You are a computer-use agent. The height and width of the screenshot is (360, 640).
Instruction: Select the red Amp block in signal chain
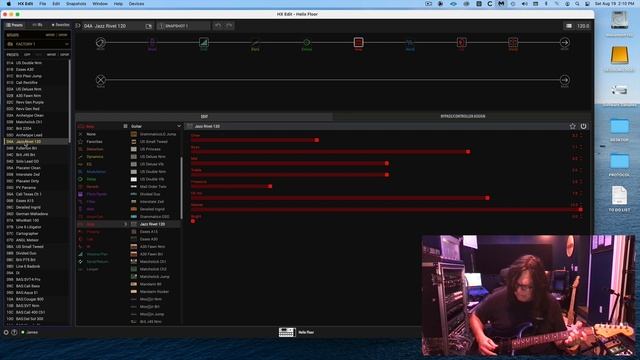coord(358,42)
